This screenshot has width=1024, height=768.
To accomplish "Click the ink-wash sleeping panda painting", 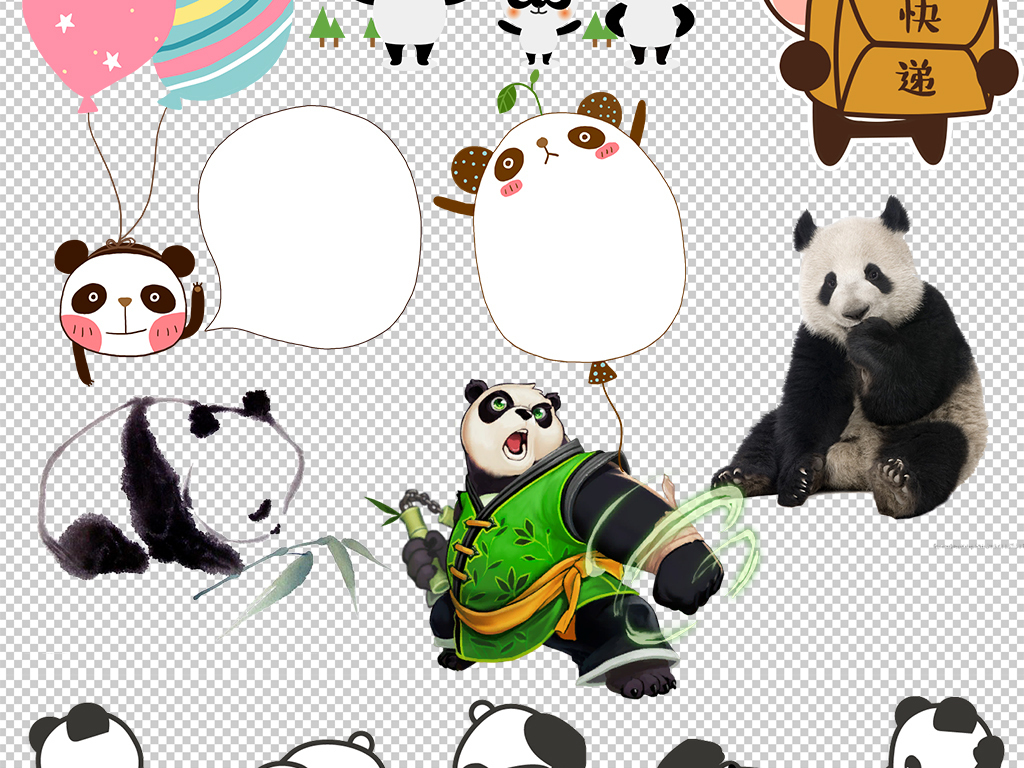I will pos(171,485).
